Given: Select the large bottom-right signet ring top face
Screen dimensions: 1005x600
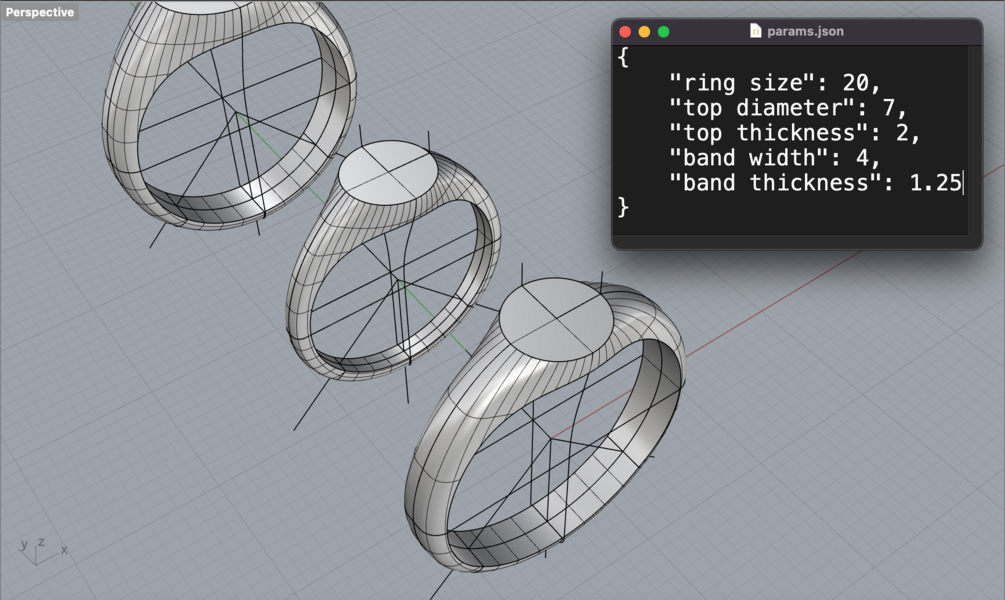Looking at the screenshot, I should click(555, 321).
